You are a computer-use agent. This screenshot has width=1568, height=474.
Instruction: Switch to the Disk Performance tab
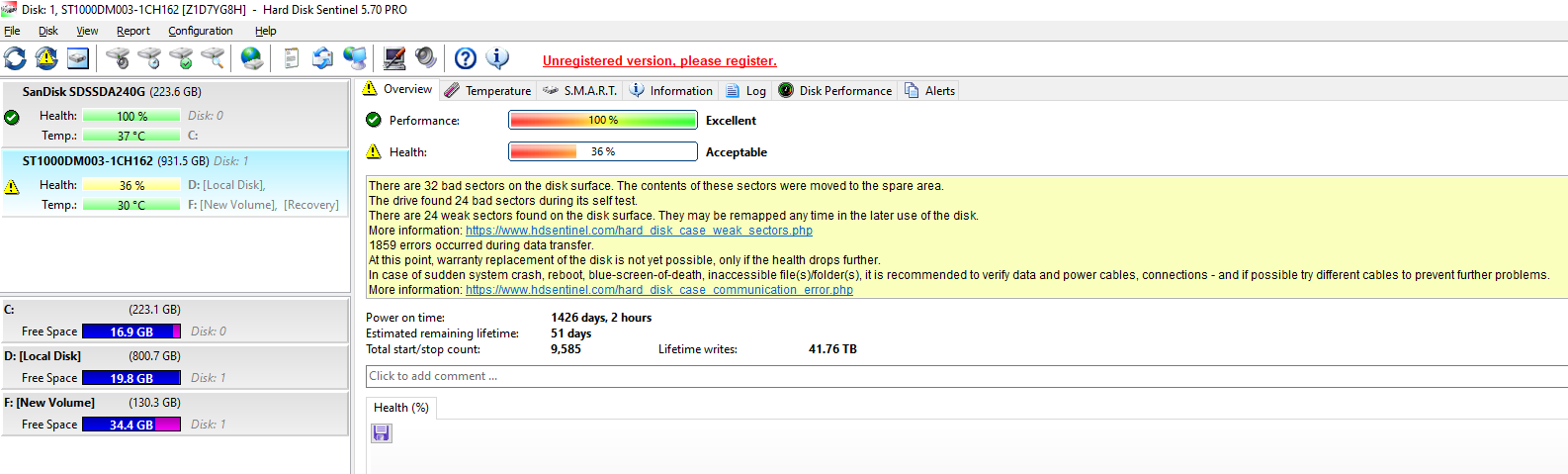coord(835,90)
